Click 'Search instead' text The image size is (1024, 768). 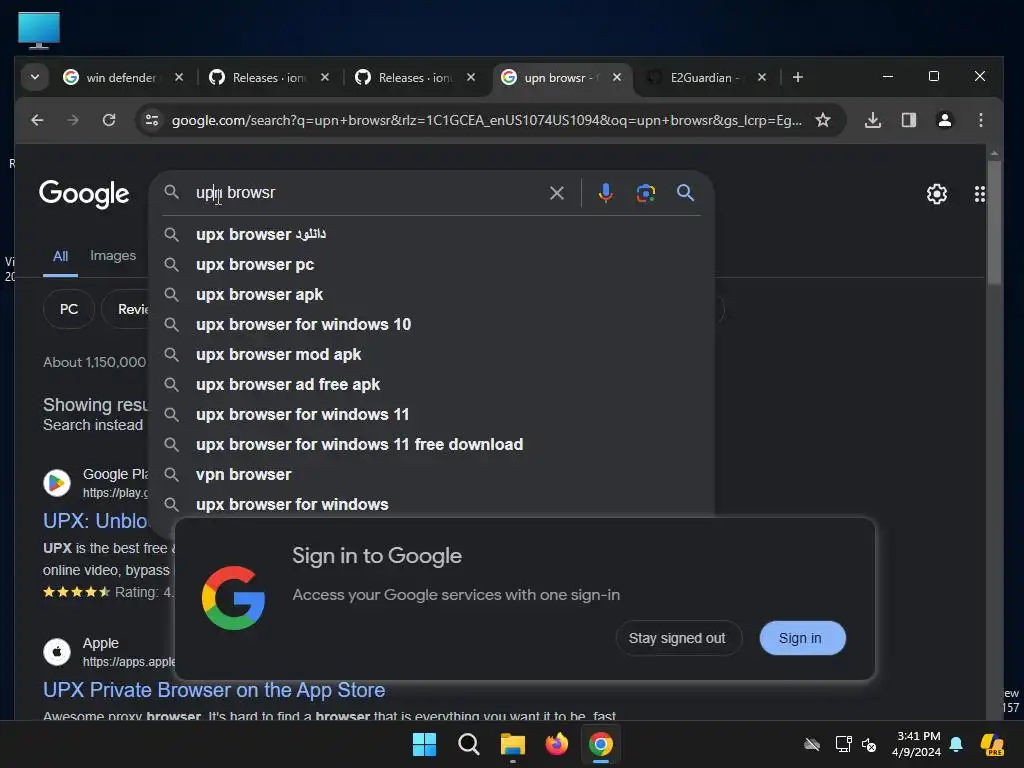click(93, 425)
